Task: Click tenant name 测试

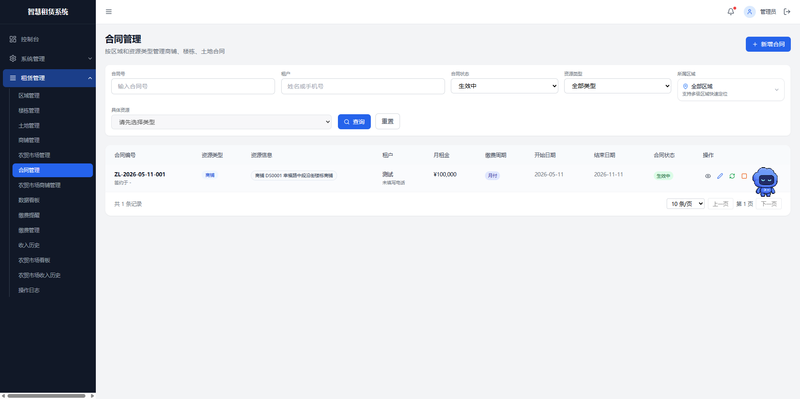Action: click(x=388, y=174)
